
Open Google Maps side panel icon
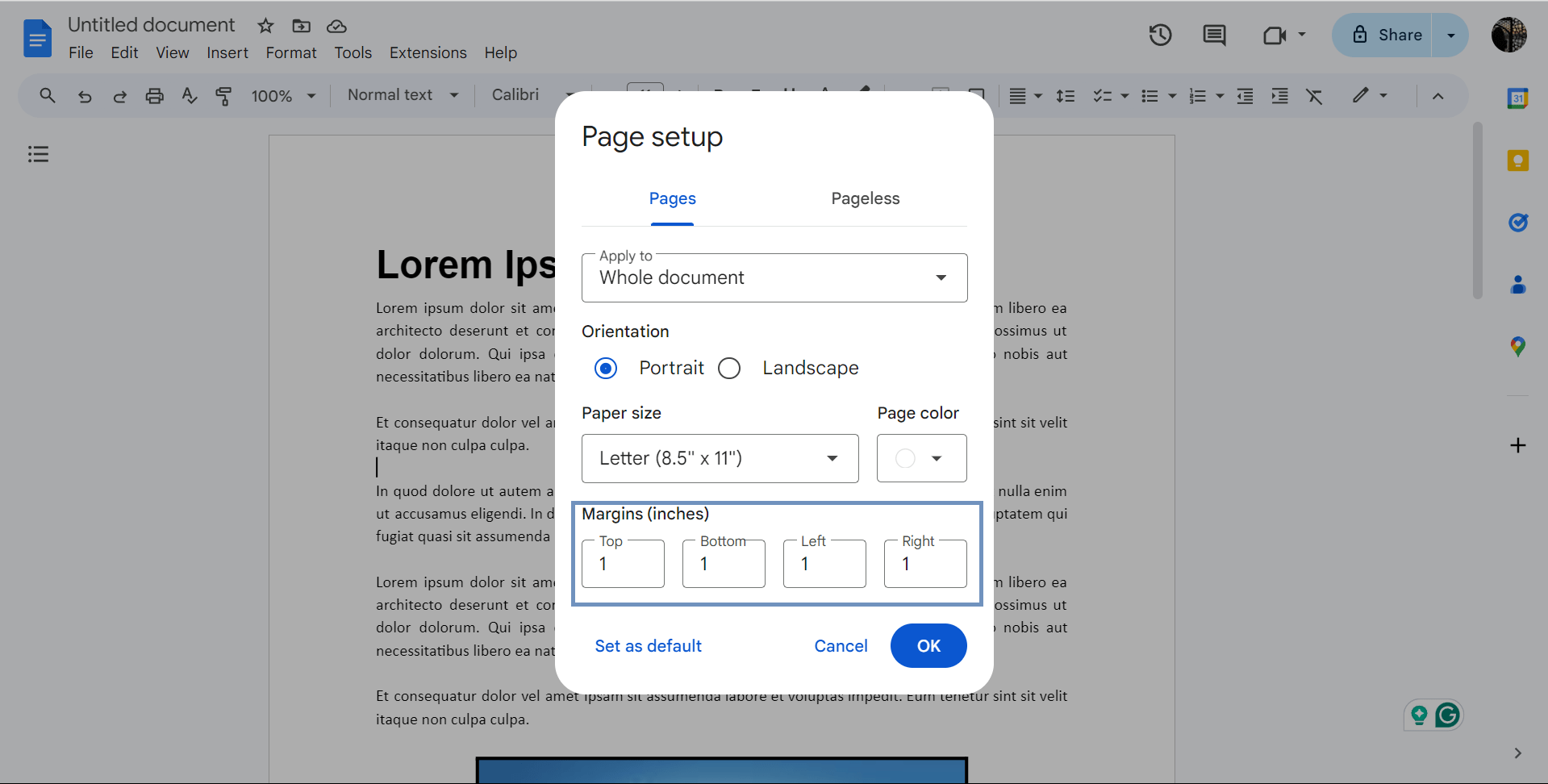pos(1518,346)
